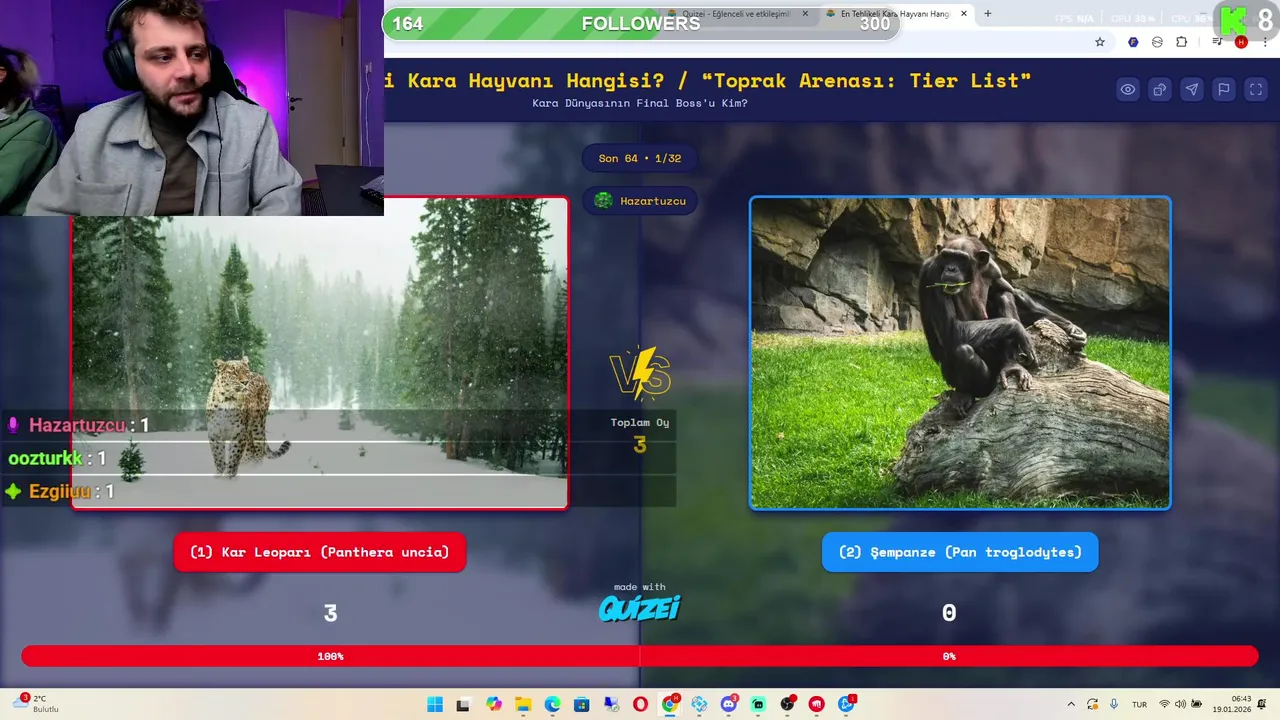
Task: Click the paper plane share icon
Action: (x=1192, y=89)
